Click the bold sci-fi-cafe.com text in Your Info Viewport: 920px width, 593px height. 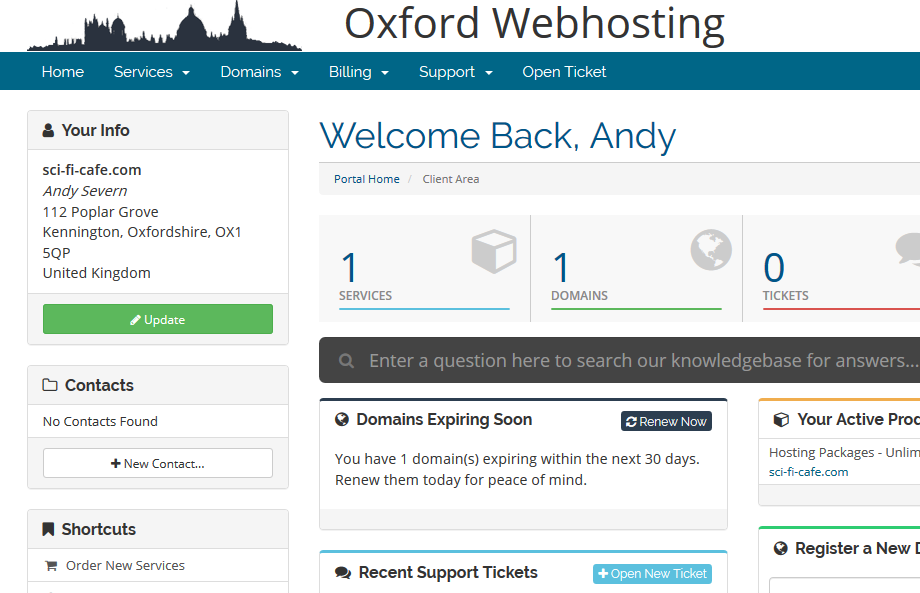click(x=92, y=170)
